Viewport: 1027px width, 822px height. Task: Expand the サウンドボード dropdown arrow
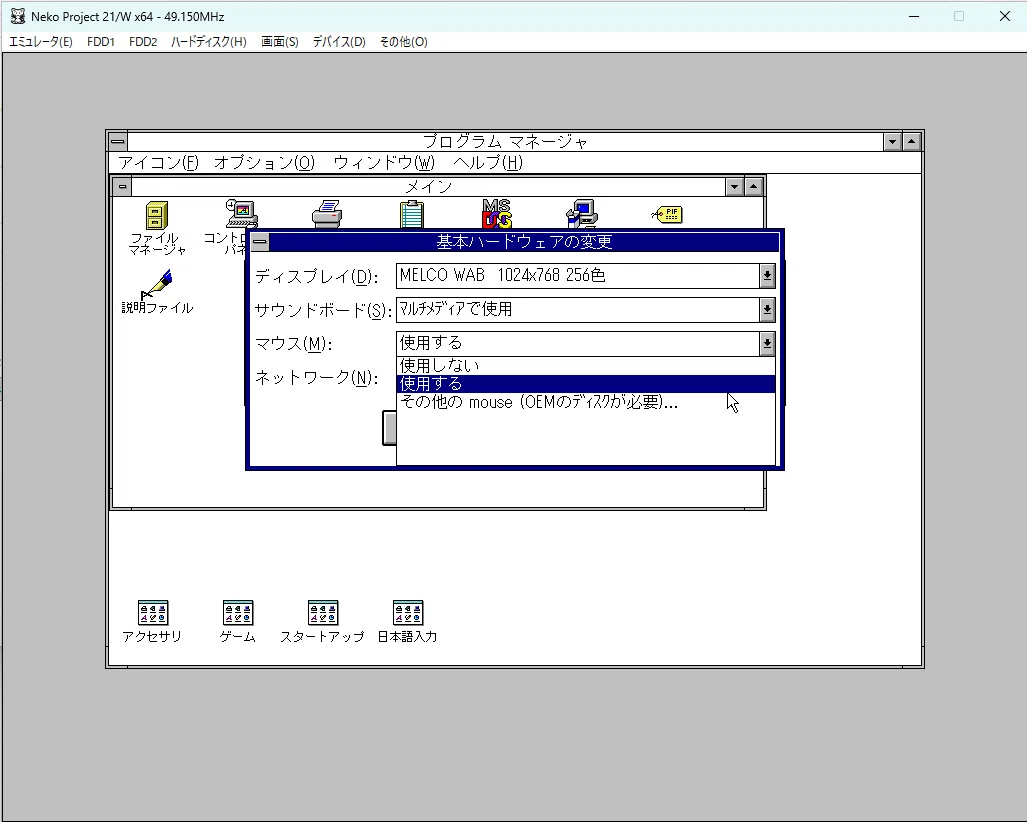click(x=767, y=310)
